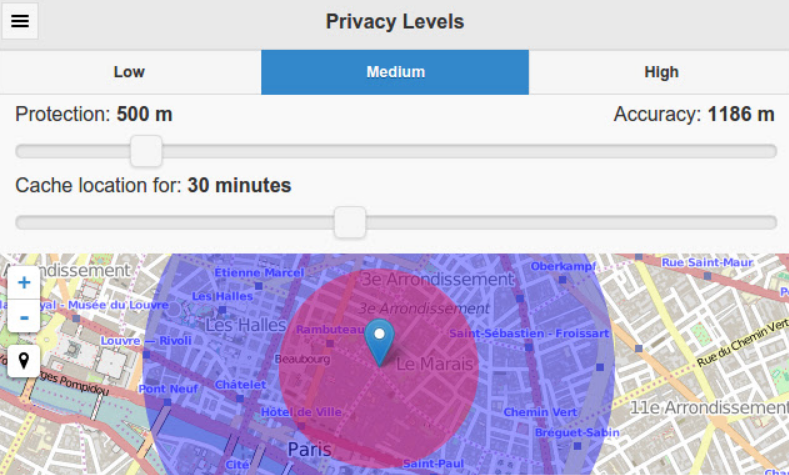Select the Medium privacy tab
789x475 pixels.
click(395, 72)
